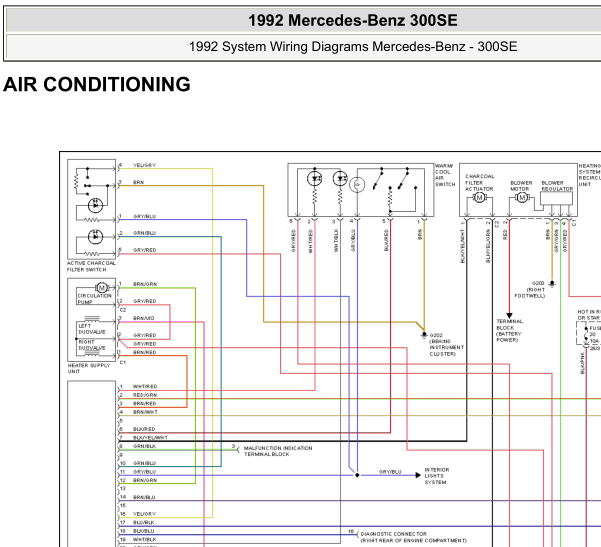Select the "YEL/GRY" label at pin 4 of the filter switch
601x547 pixels.
(x=145, y=165)
